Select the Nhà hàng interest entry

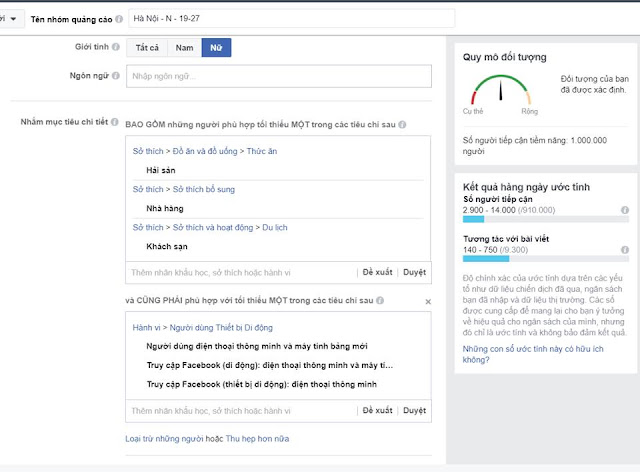(165, 209)
